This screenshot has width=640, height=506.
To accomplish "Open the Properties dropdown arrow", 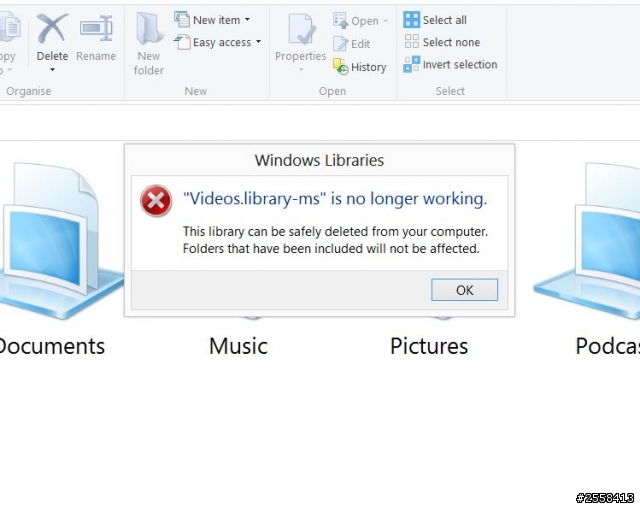I will point(301,70).
